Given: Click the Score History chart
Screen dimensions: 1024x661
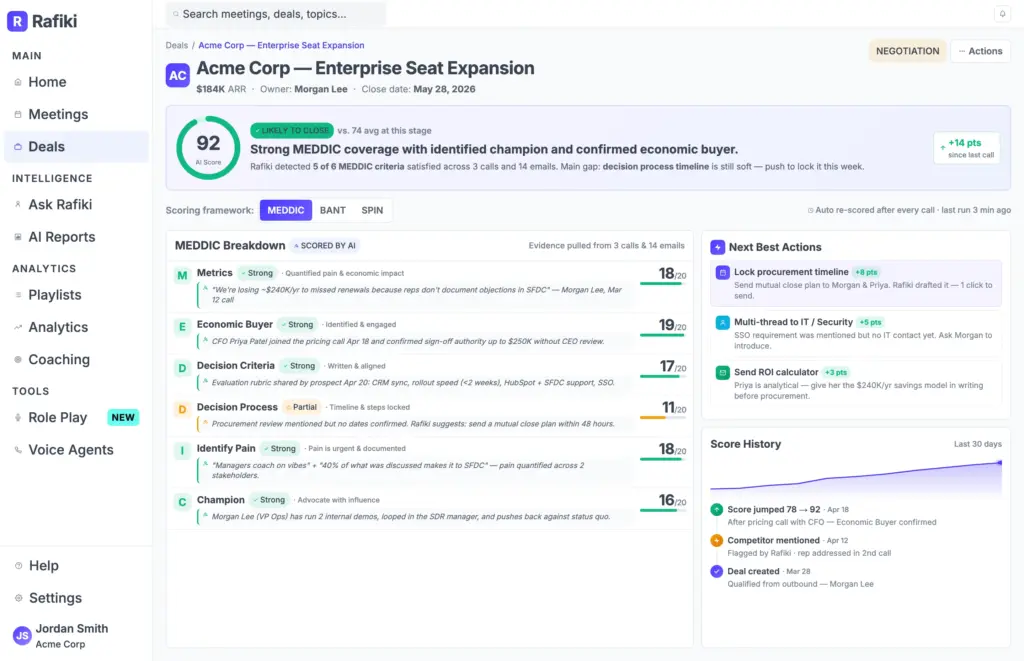Looking at the screenshot, I should pyautogui.click(x=856, y=476).
